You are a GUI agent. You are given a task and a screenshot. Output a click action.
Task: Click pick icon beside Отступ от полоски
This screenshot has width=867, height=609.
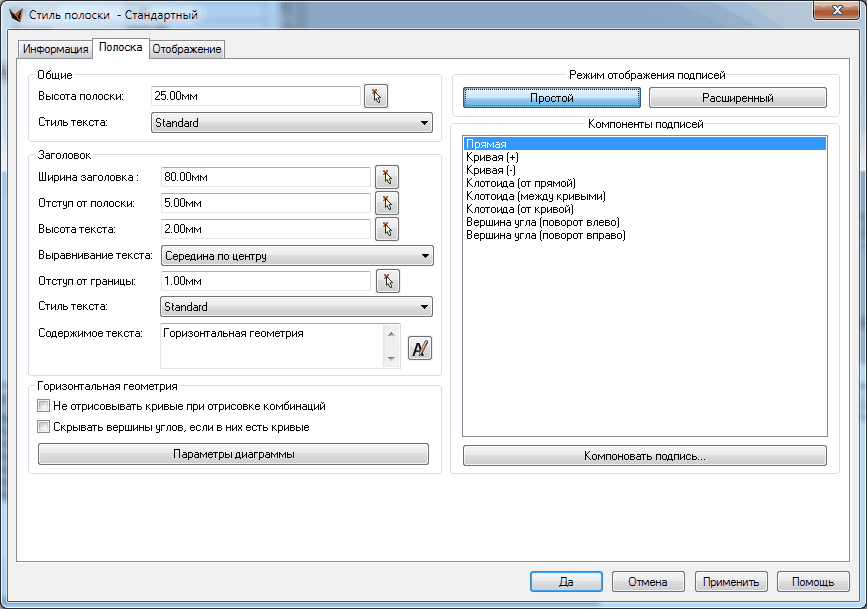tap(387, 203)
